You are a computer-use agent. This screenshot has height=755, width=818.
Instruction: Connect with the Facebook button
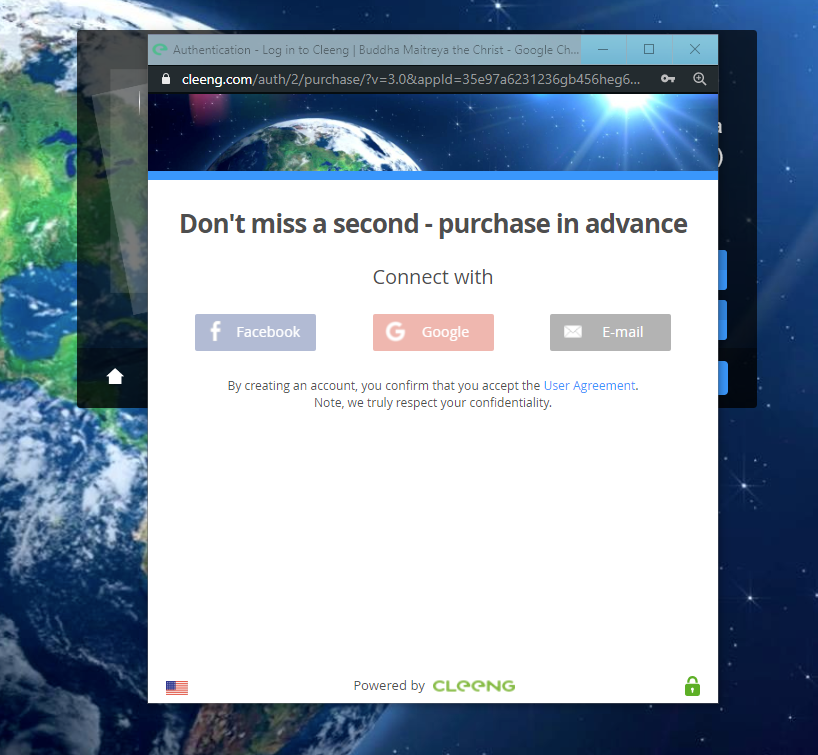[x=255, y=332]
